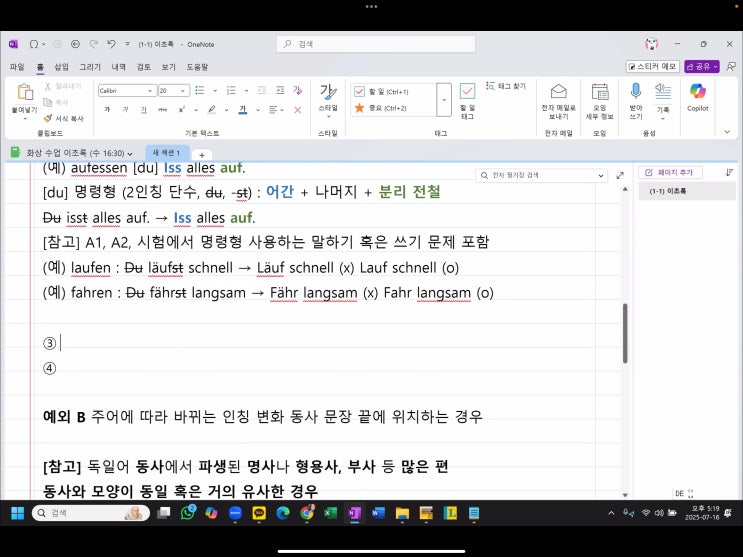Select the 새 섹션 1 section tab
The height and width of the screenshot is (557, 743).
coord(167,153)
